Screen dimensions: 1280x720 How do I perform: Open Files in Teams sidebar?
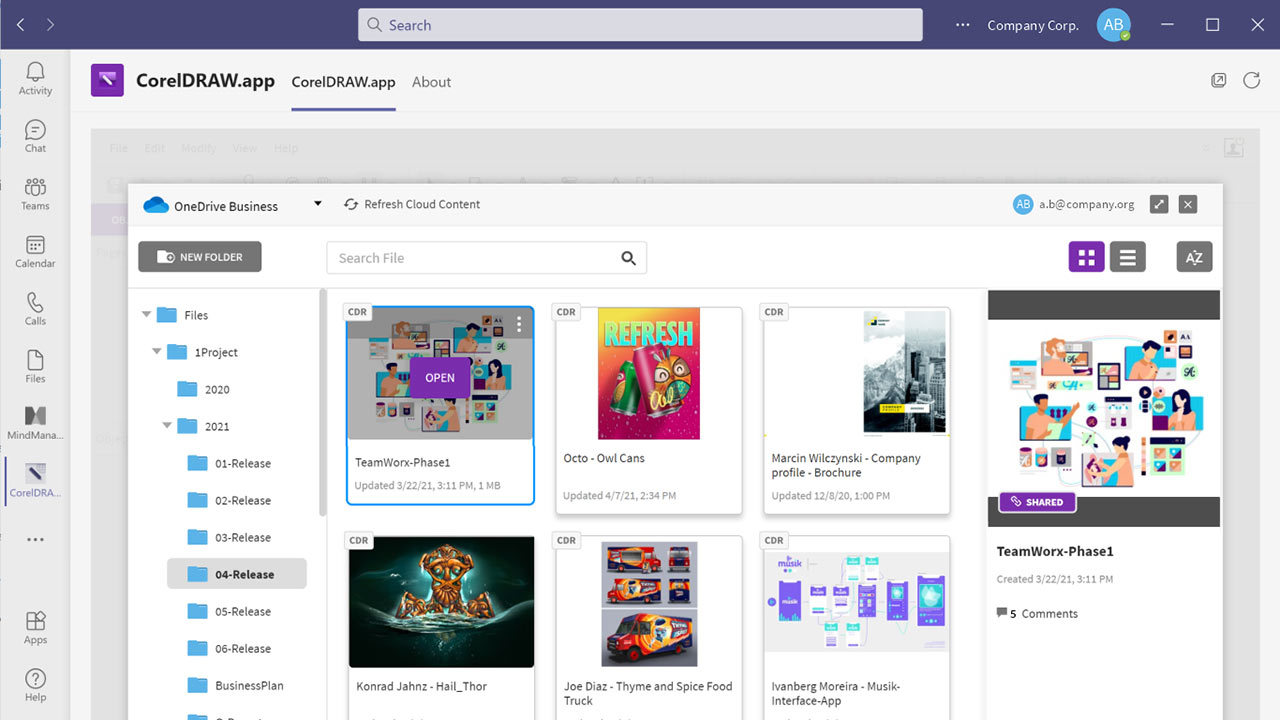(35, 367)
